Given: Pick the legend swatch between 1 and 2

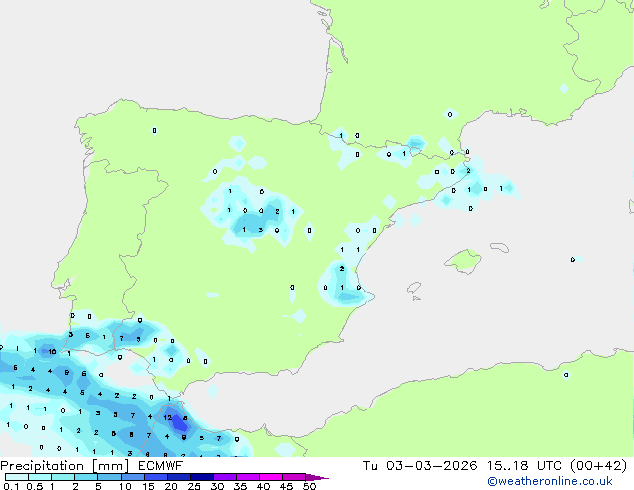Looking at the screenshot, I should click(63, 477).
